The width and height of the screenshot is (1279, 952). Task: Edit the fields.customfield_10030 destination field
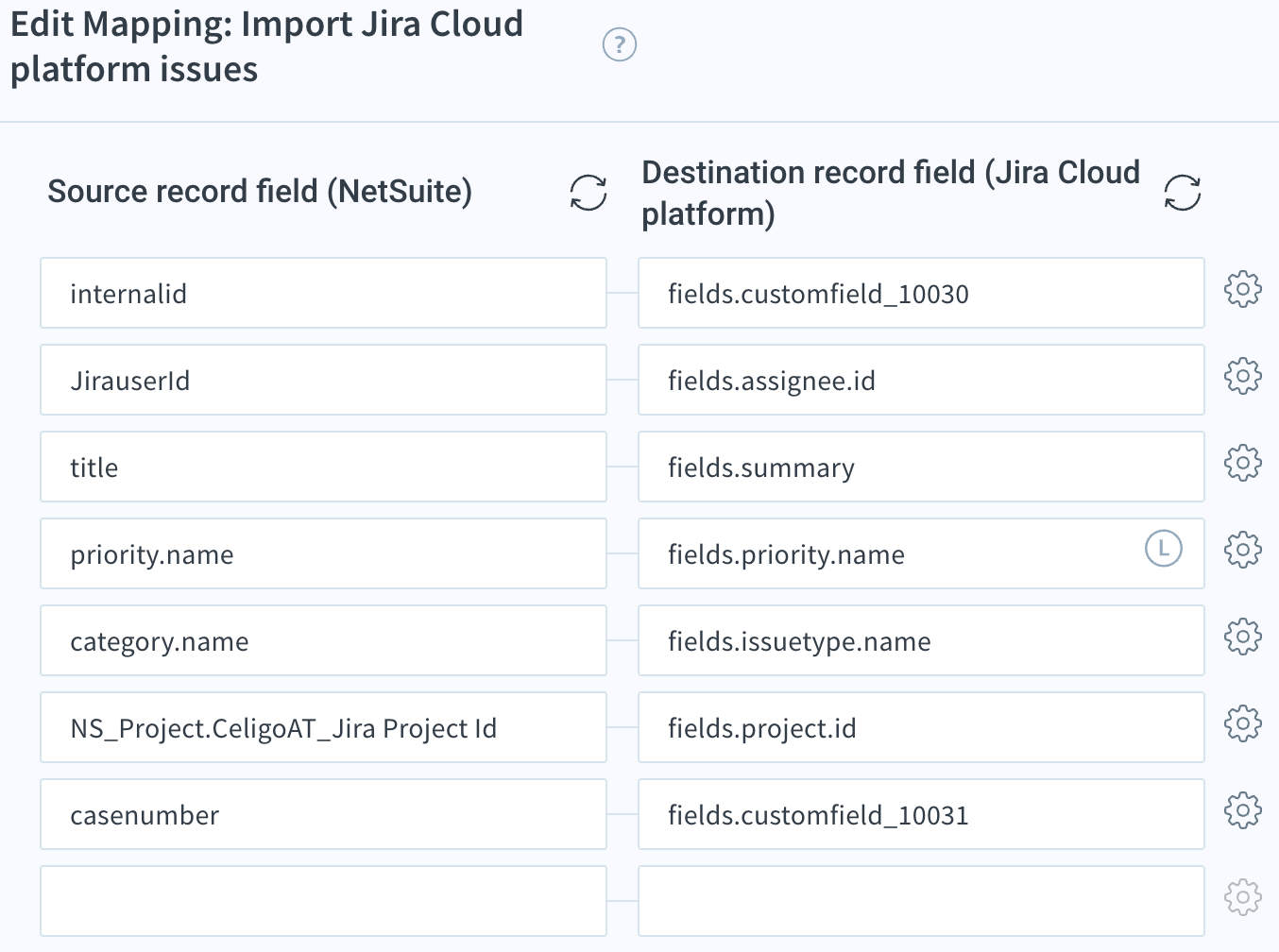(x=921, y=293)
